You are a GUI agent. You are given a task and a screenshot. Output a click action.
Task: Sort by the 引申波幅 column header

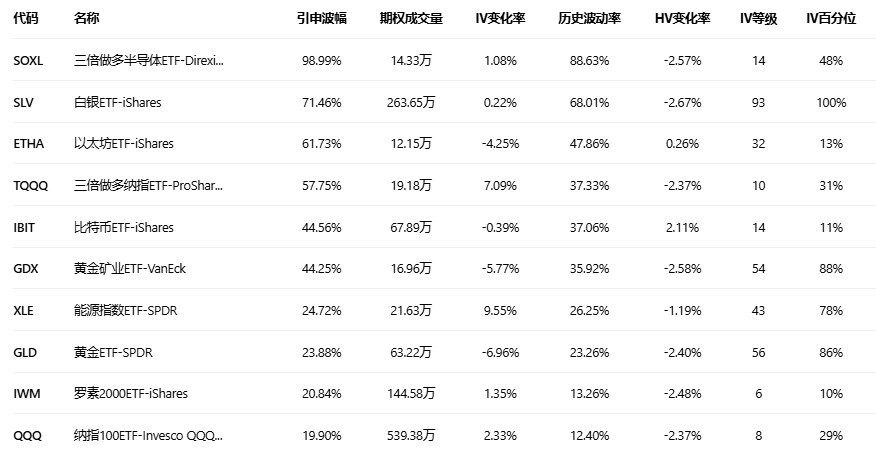click(321, 19)
